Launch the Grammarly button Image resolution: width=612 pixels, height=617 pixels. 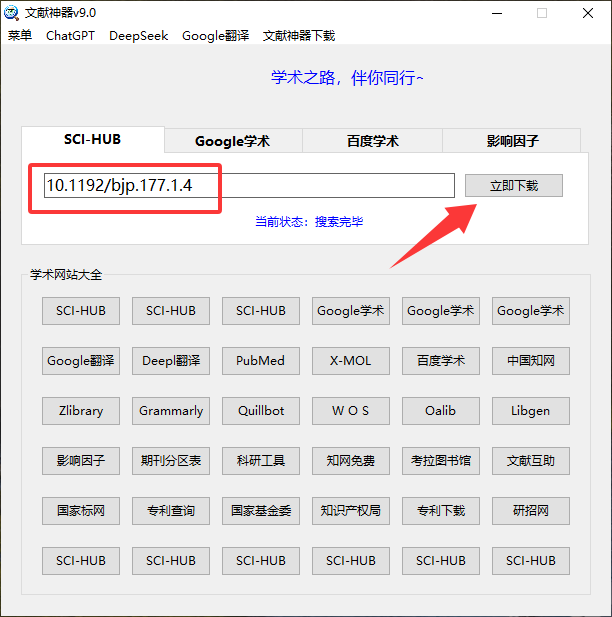pos(171,411)
